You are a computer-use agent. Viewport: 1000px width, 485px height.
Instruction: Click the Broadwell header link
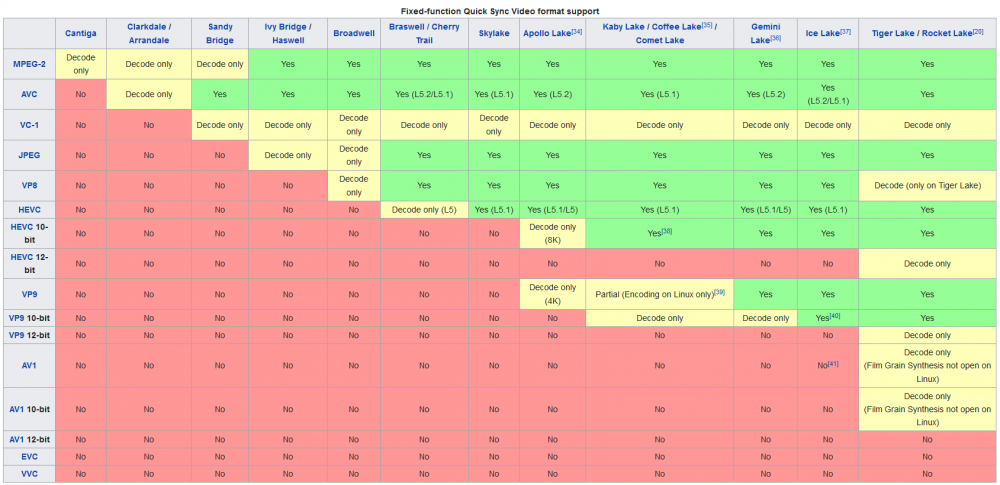pyautogui.click(x=353, y=33)
